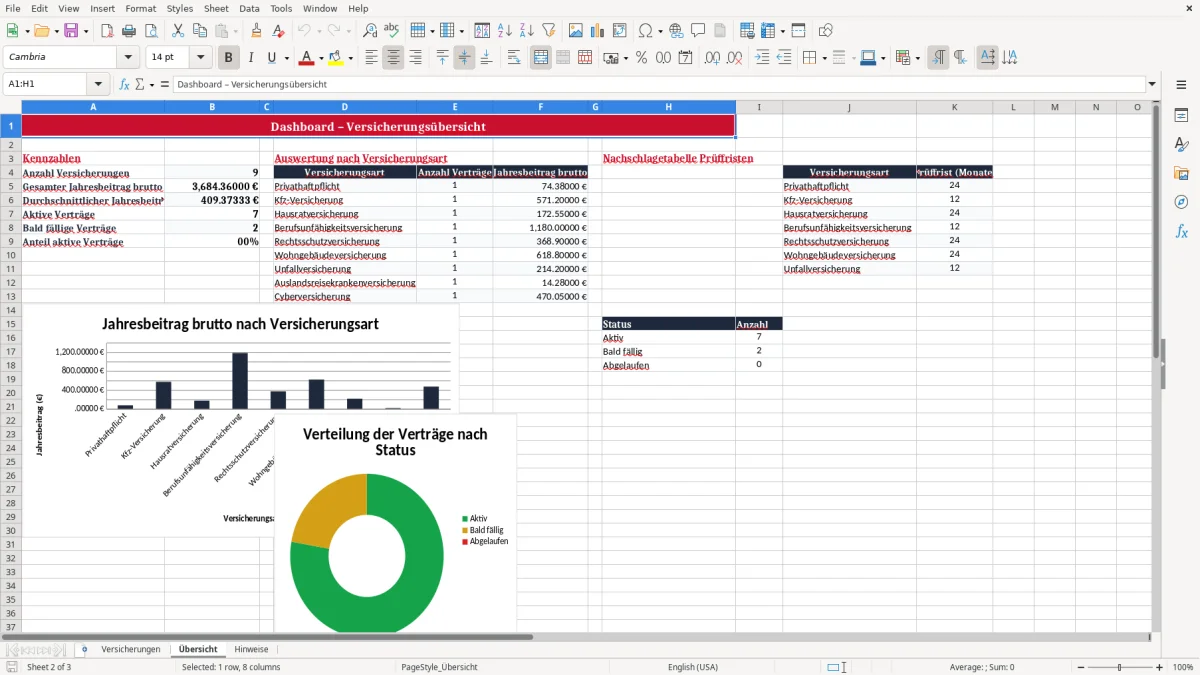Open Find & Replace icon
Viewport: 1200px width, 675px height.
[x=370, y=31]
